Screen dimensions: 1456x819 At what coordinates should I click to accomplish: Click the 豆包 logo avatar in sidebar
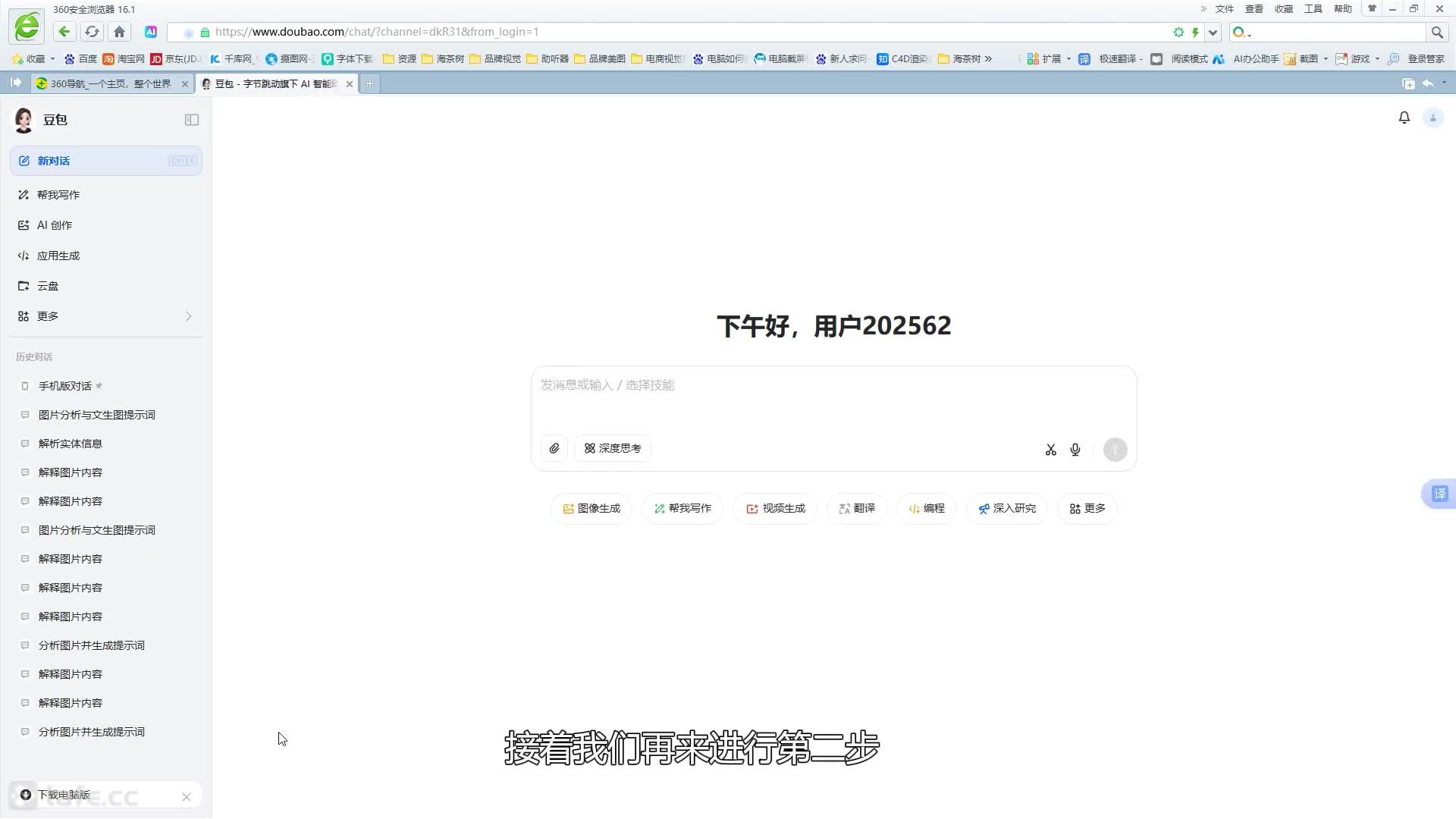(x=24, y=120)
